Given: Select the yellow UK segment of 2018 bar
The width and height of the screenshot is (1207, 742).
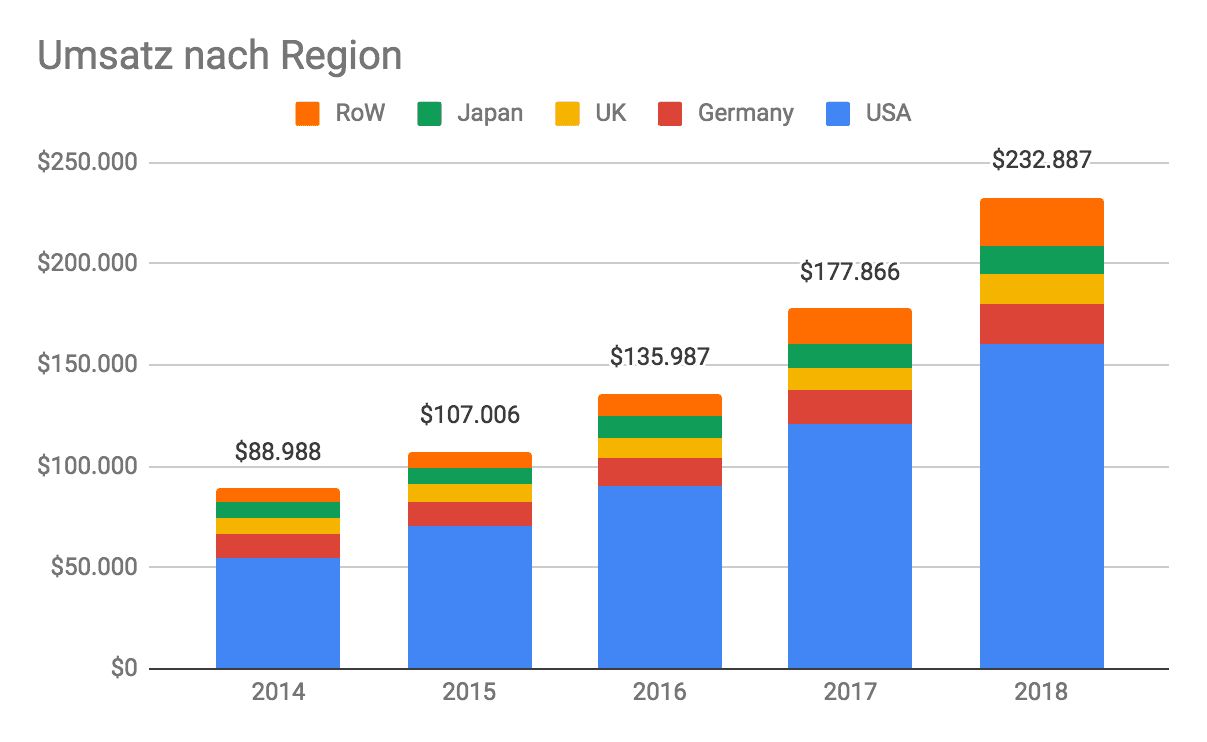Looking at the screenshot, I should 1042,289.
